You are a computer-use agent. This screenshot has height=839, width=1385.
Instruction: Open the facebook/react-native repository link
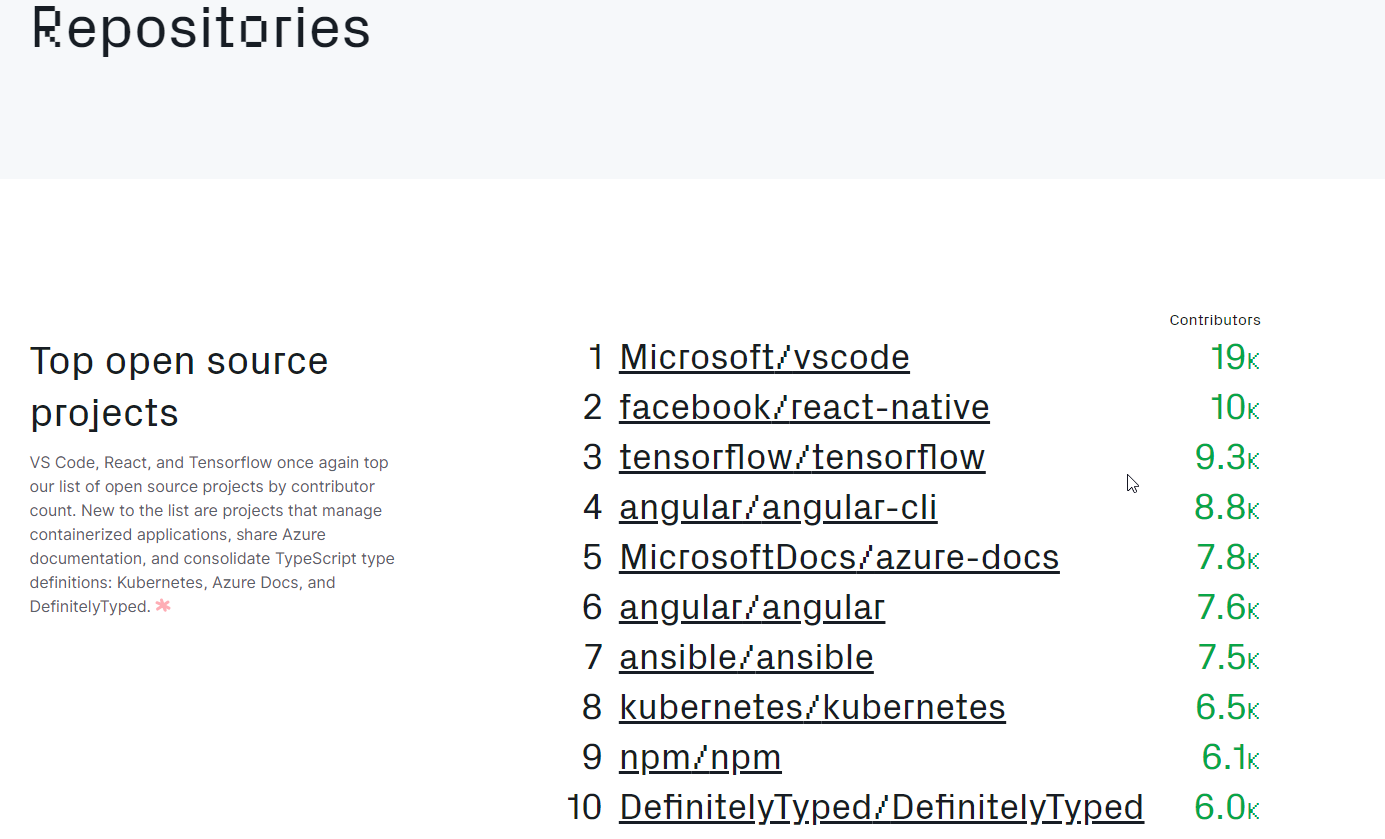click(x=804, y=407)
